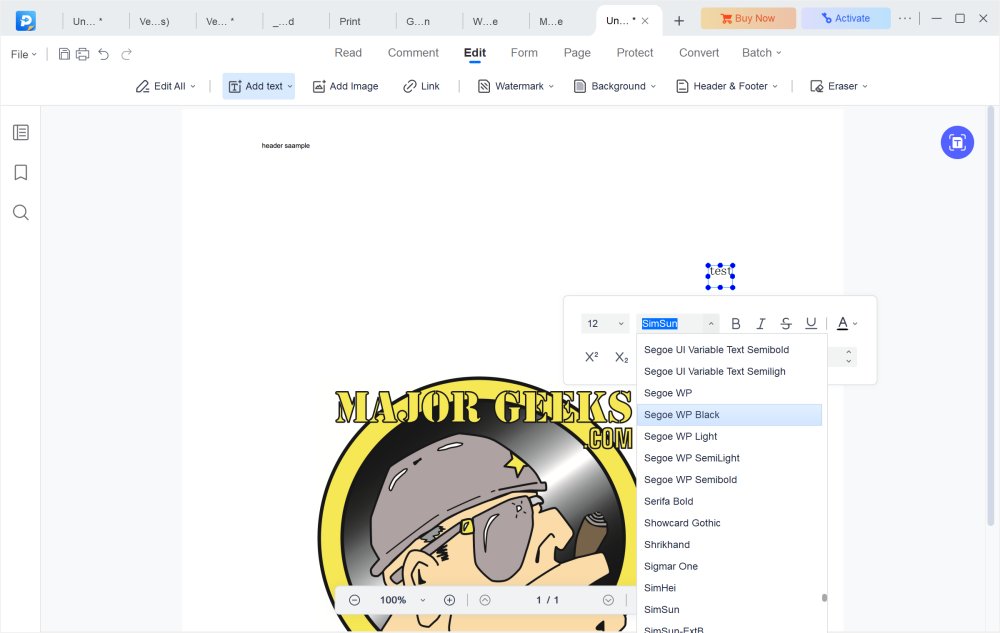Screen dimensions: 1000x633
Task: Toggle Strikethrough formatting
Action: (786, 324)
